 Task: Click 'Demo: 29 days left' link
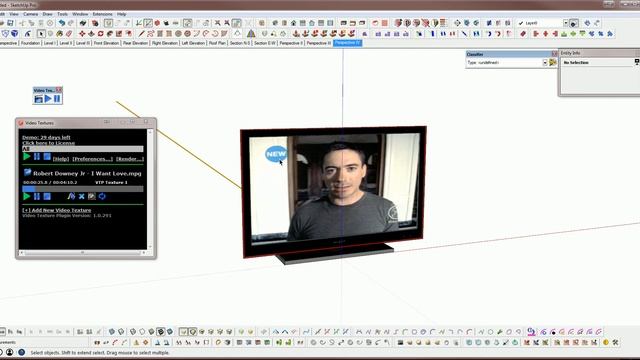click(x=46, y=138)
